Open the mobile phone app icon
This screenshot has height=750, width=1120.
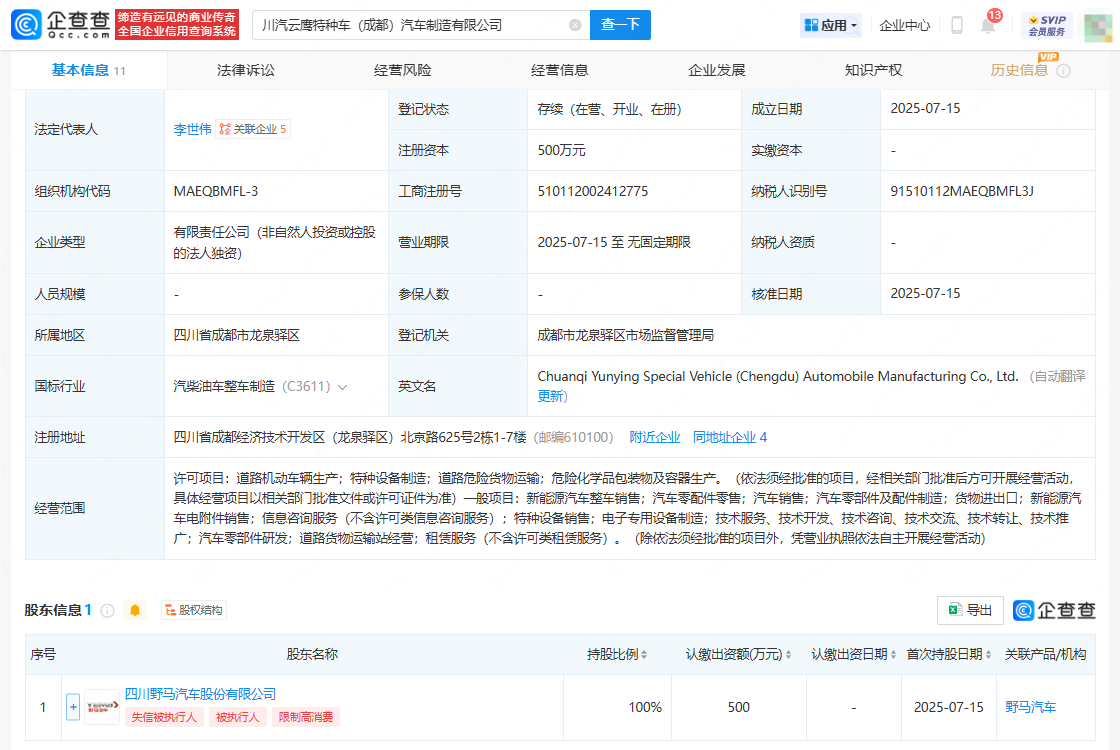(x=957, y=25)
